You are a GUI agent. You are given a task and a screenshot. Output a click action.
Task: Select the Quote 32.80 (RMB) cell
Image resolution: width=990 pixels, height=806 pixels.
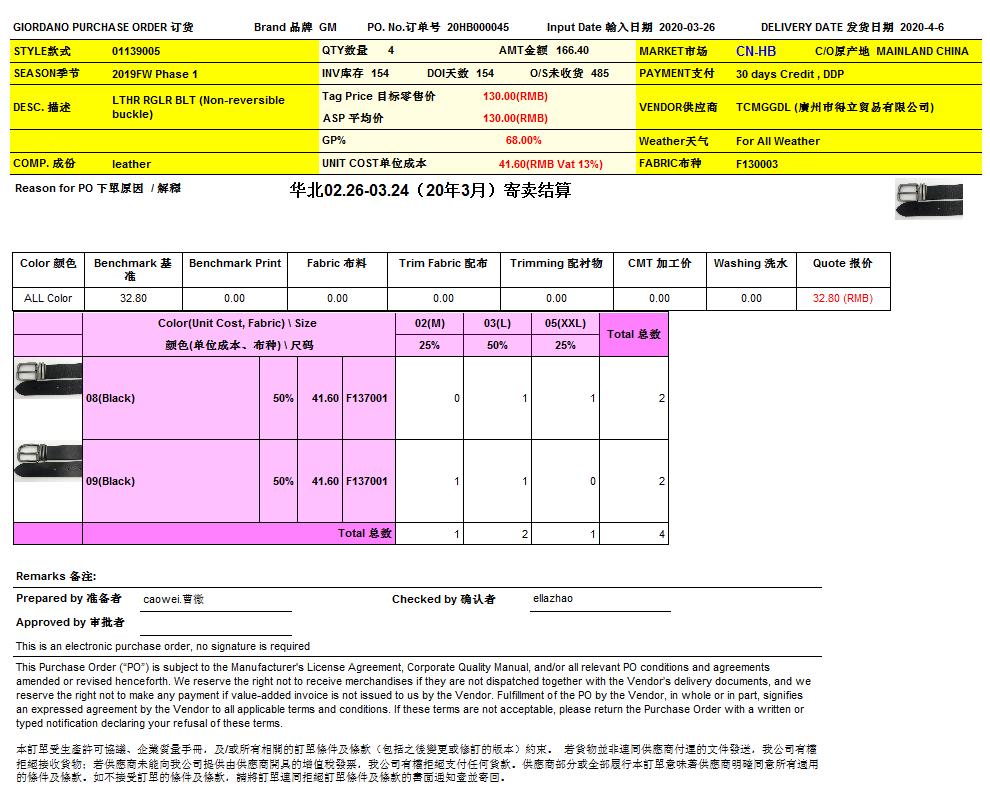point(842,298)
